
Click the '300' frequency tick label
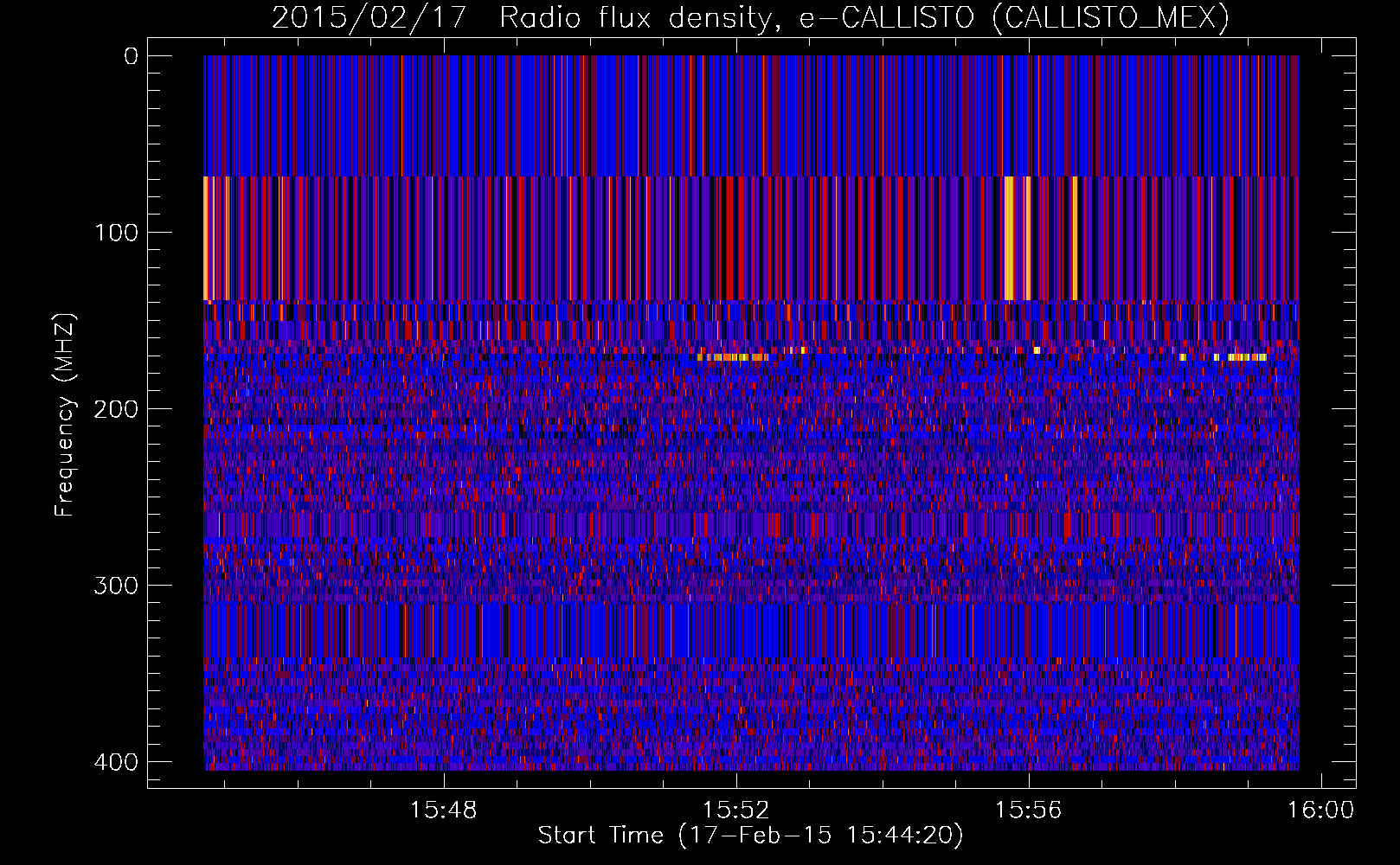[116, 586]
